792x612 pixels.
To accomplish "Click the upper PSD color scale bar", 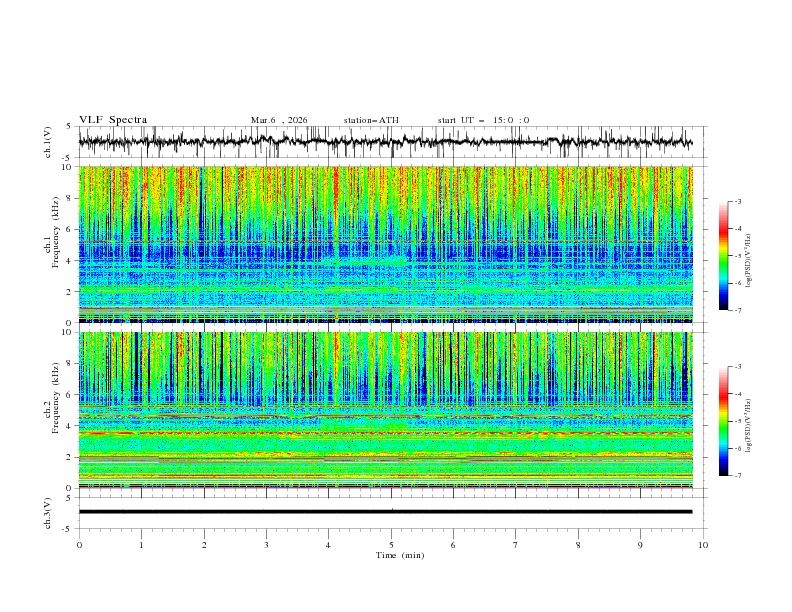I will (723, 256).
